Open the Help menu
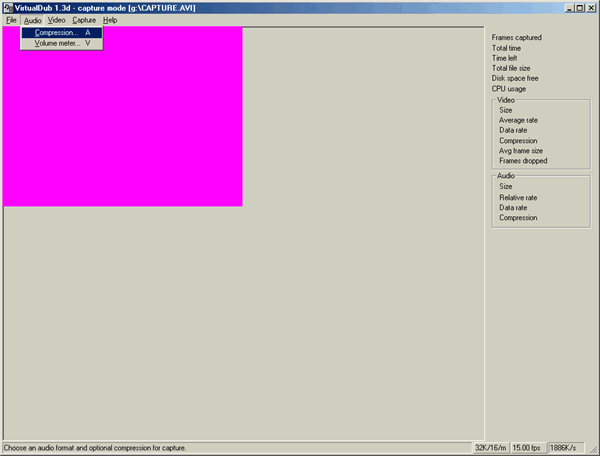The height and width of the screenshot is (456, 600). 110,20
